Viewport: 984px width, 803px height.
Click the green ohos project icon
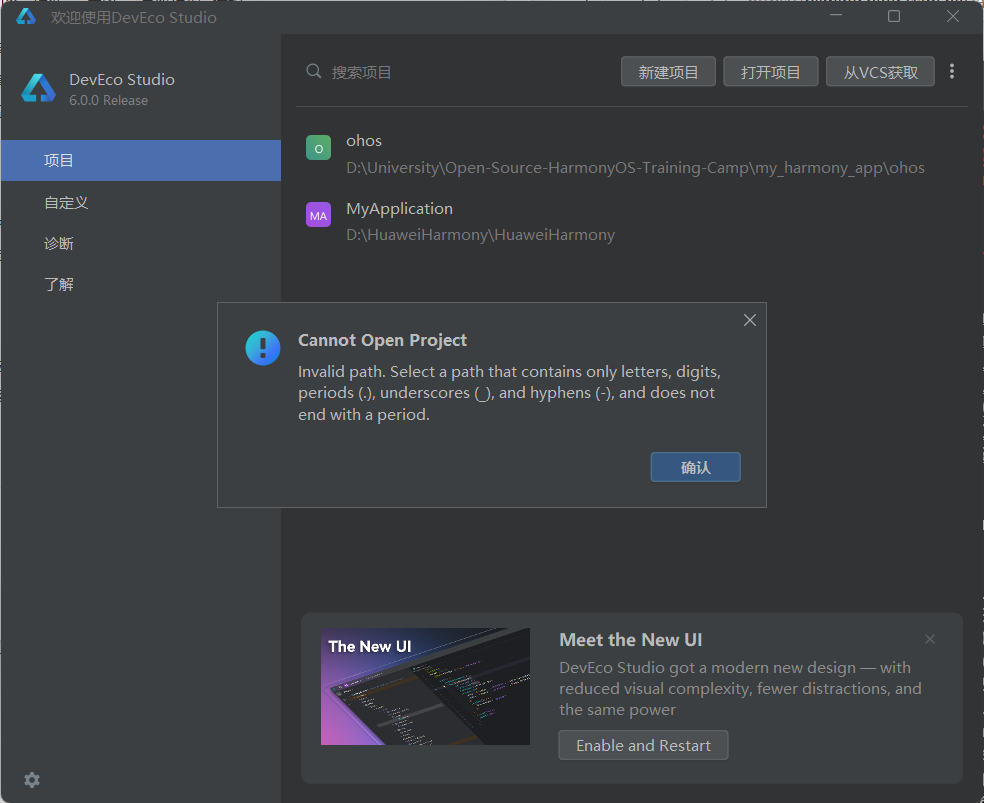[x=318, y=148]
